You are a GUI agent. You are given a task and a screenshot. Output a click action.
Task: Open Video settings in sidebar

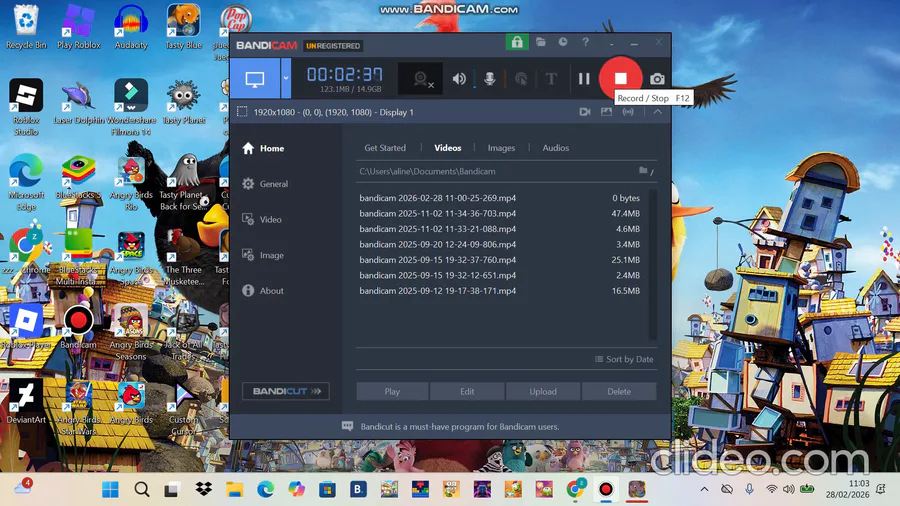coord(262,220)
